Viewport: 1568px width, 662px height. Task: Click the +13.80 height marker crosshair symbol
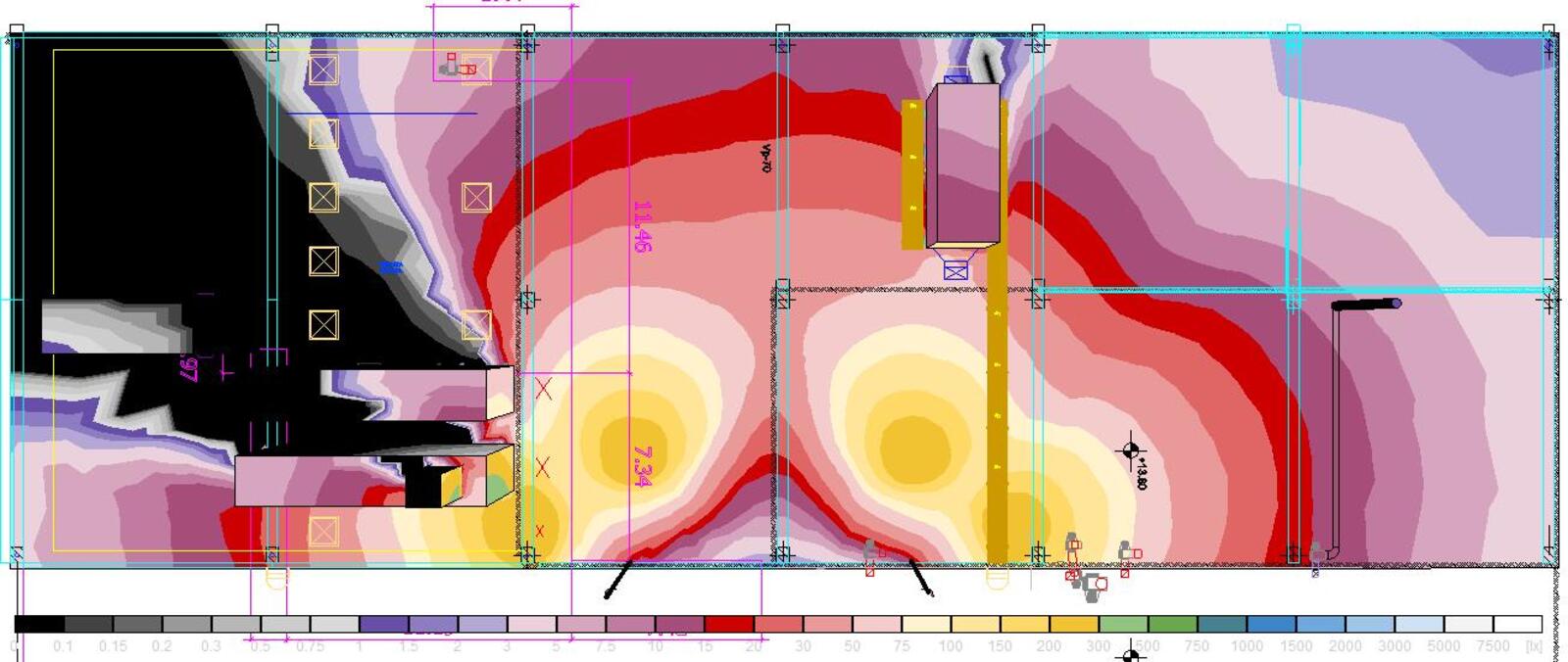point(1130,450)
